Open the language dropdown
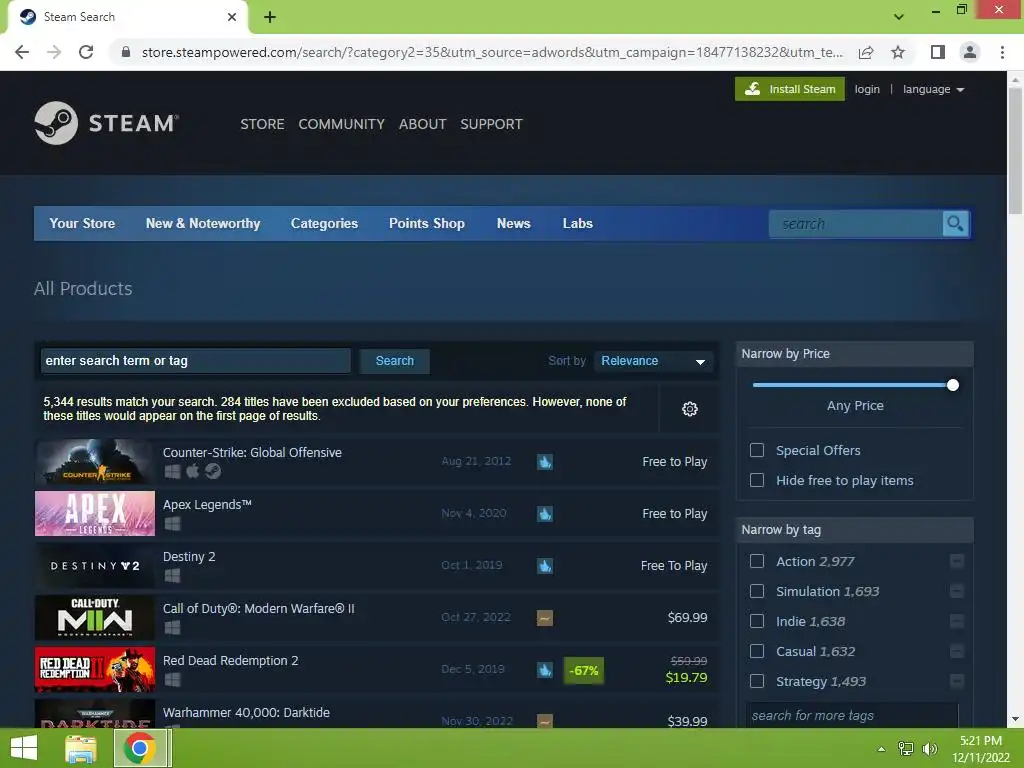The height and width of the screenshot is (768, 1024). (x=933, y=89)
